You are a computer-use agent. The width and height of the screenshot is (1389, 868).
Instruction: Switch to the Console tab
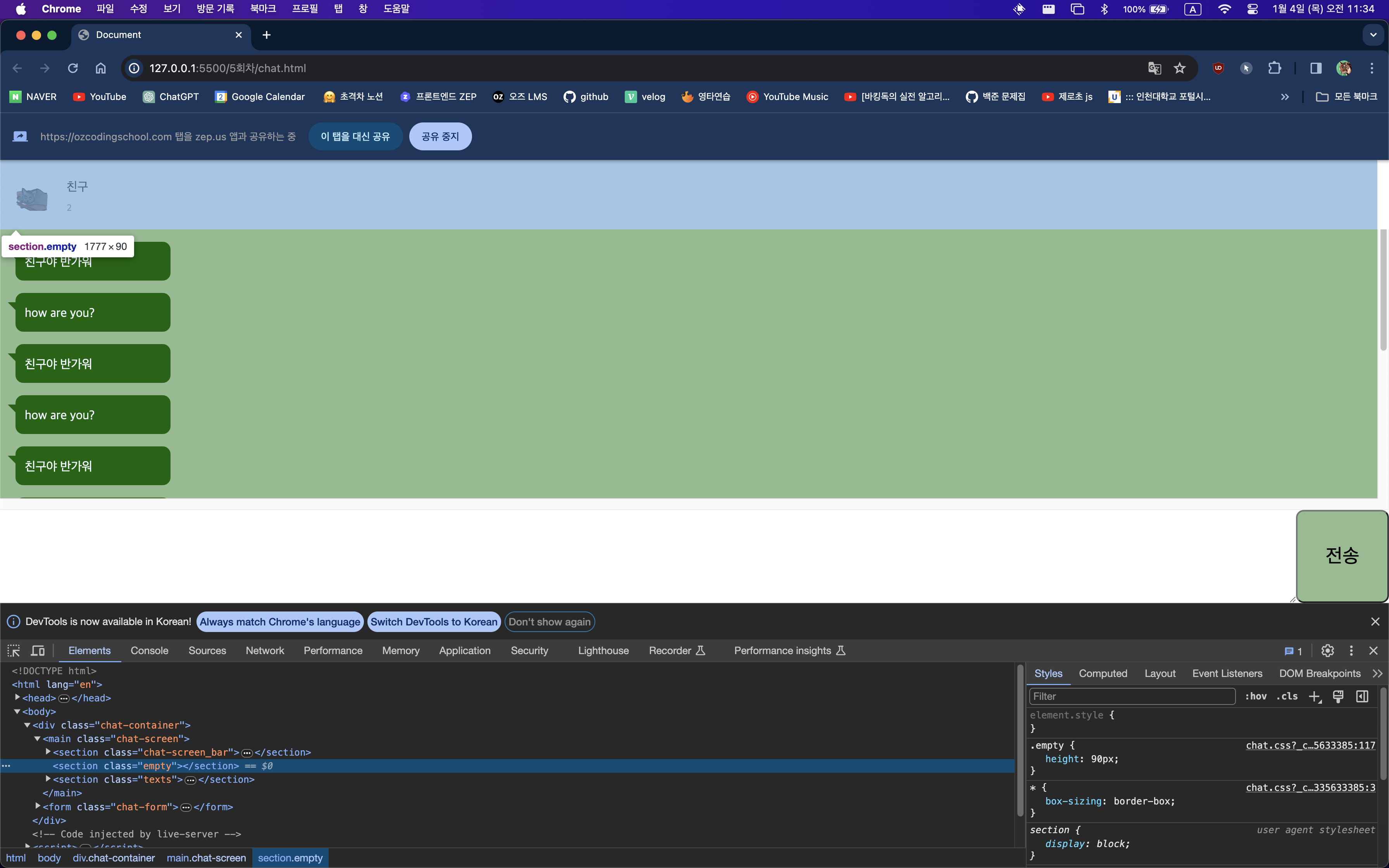[149, 651]
